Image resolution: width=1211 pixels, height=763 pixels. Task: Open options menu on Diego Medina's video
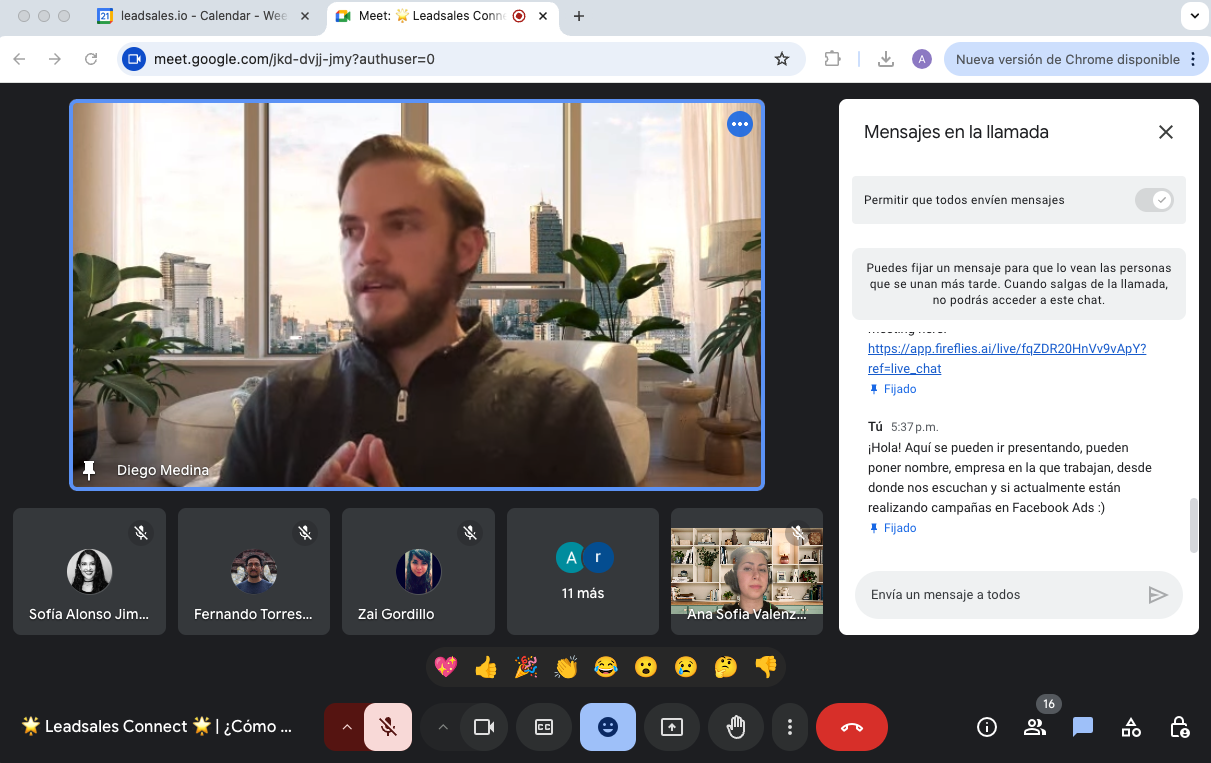tap(740, 124)
